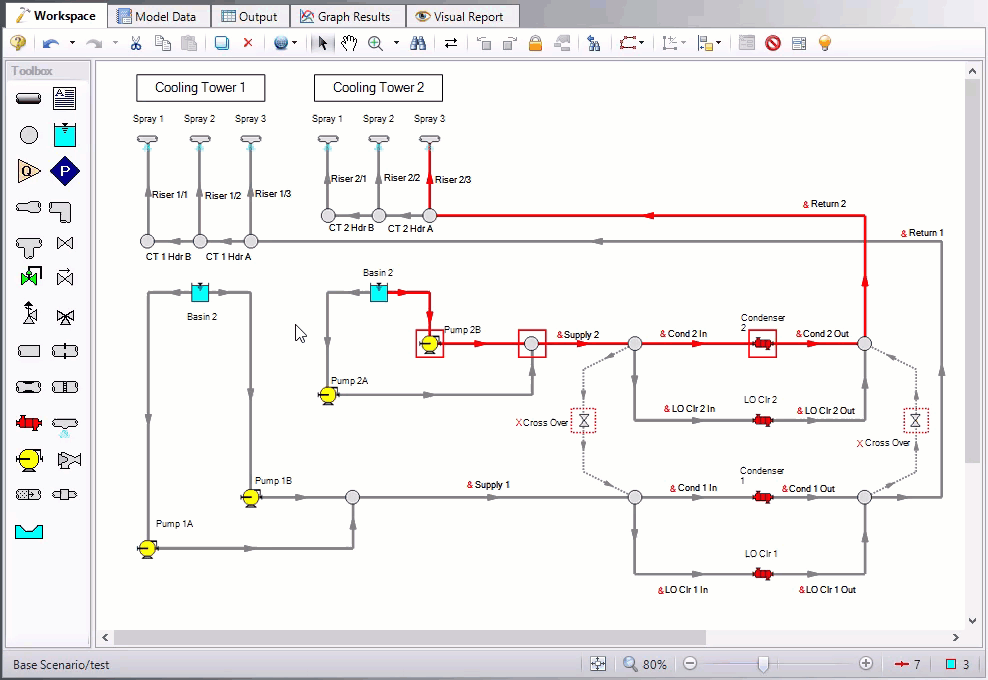Select the Condenser 2 heat exchanger junction
988x680 pixels.
coord(762,343)
